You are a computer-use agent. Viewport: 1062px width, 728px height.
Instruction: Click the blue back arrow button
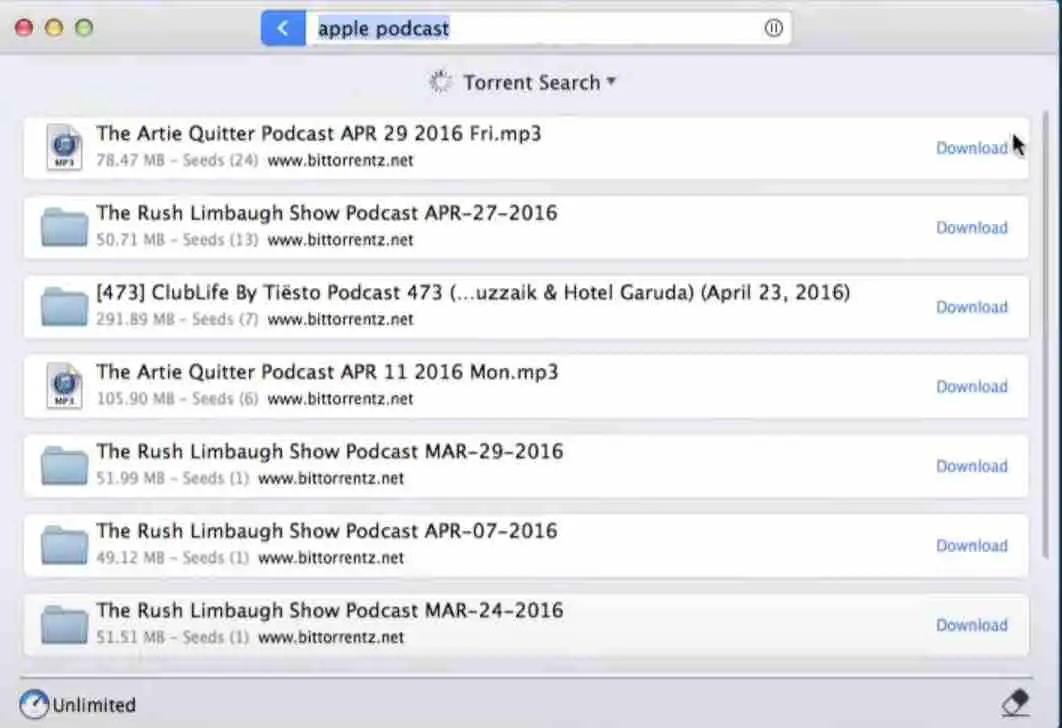coord(283,28)
